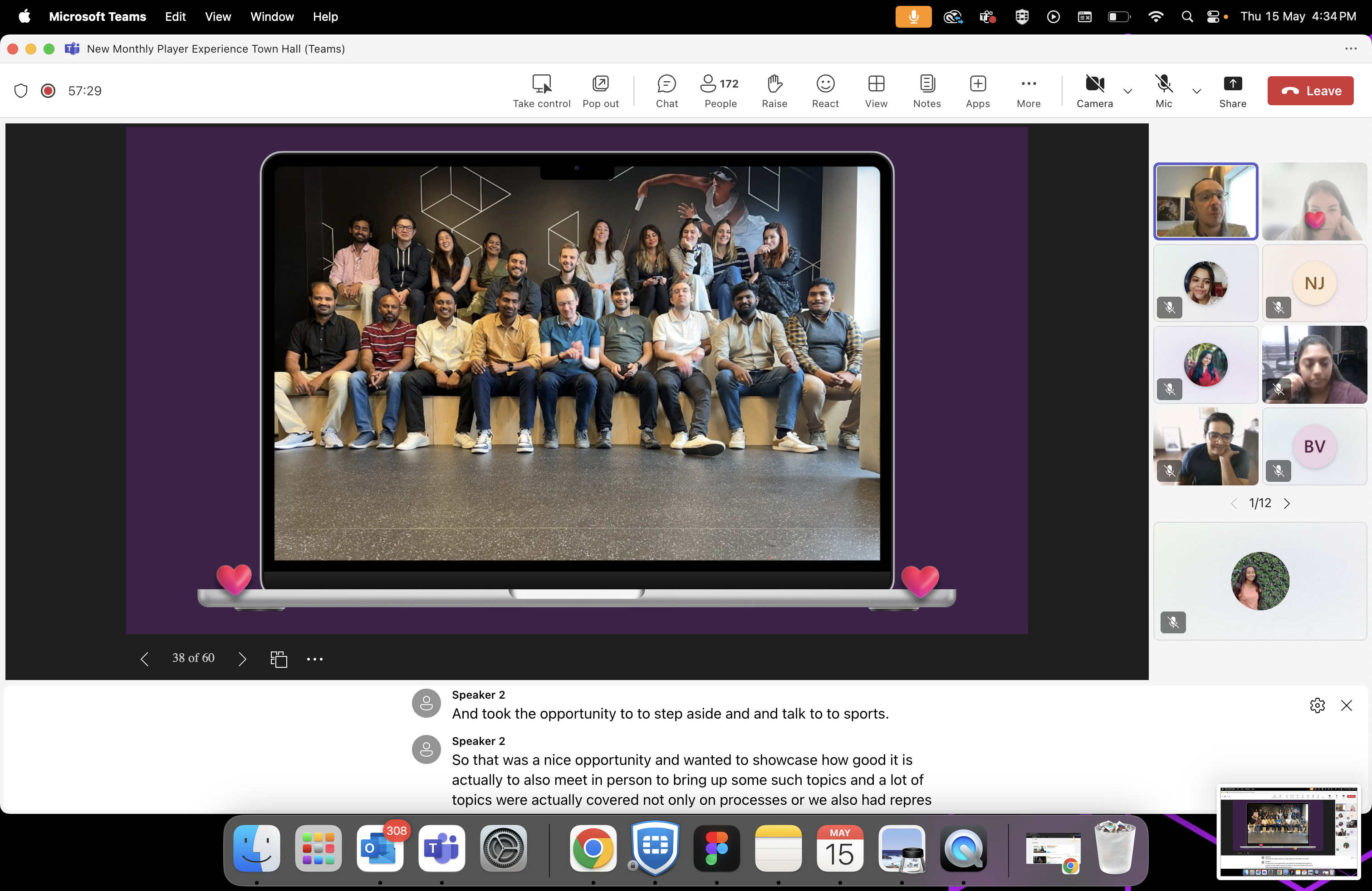The width and height of the screenshot is (1372, 891).
Task: Click Take control of the presentation
Action: pyautogui.click(x=541, y=91)
